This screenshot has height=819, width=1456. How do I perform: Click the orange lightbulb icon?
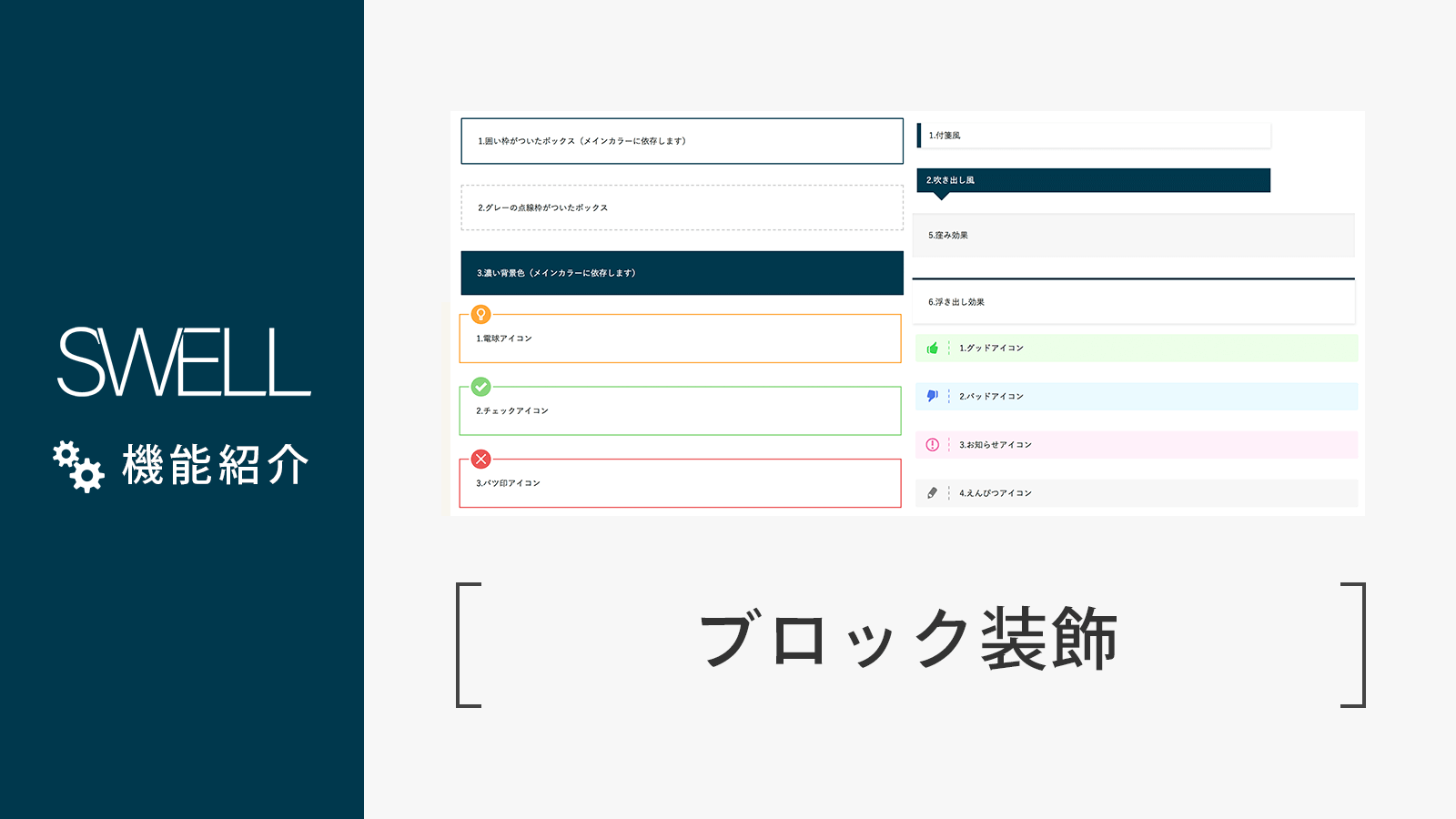coord(481,315)
